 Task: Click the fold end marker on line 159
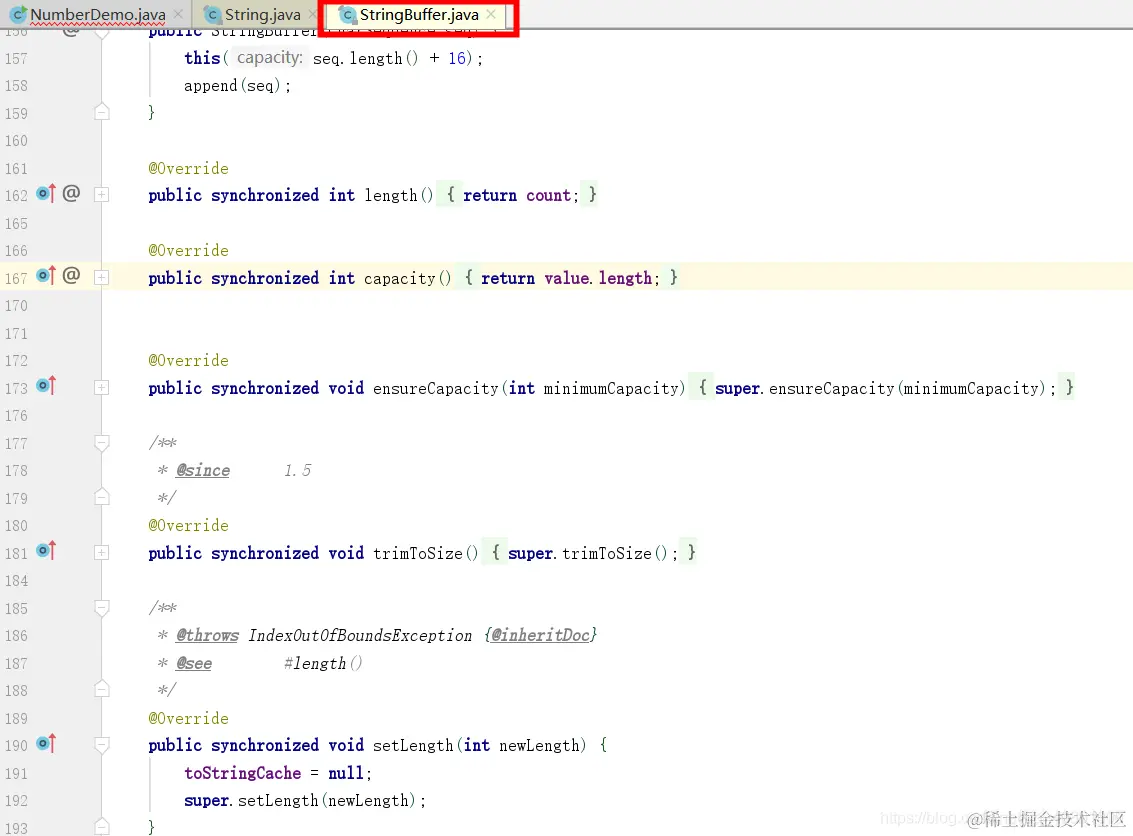(x=102, y=112)
